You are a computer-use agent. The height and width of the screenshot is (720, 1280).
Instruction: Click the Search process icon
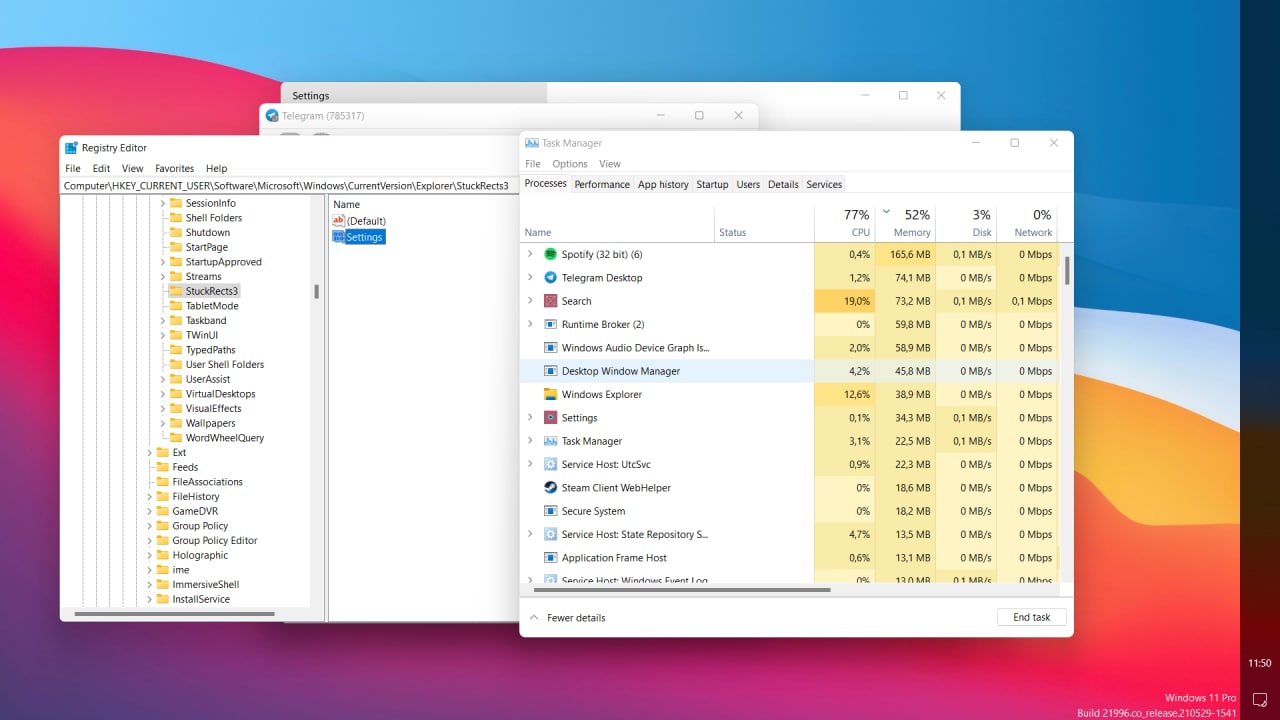point(550,301)
